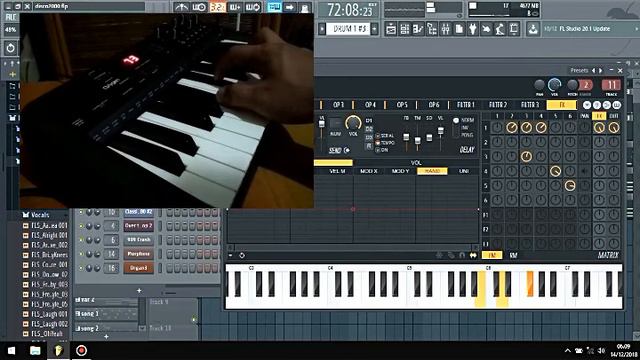Image resolution: width=640 pixels, height=360 pixels.
Task: Select the MOD X modulation tab
Action: [x=369, y=171]
